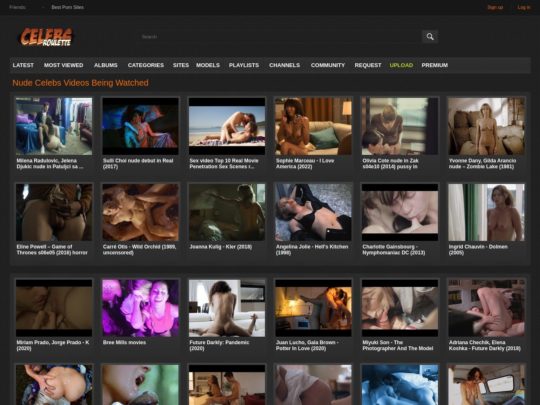Go to the Playlists page
Screen dimensions: 540x405
click(244, 65)
